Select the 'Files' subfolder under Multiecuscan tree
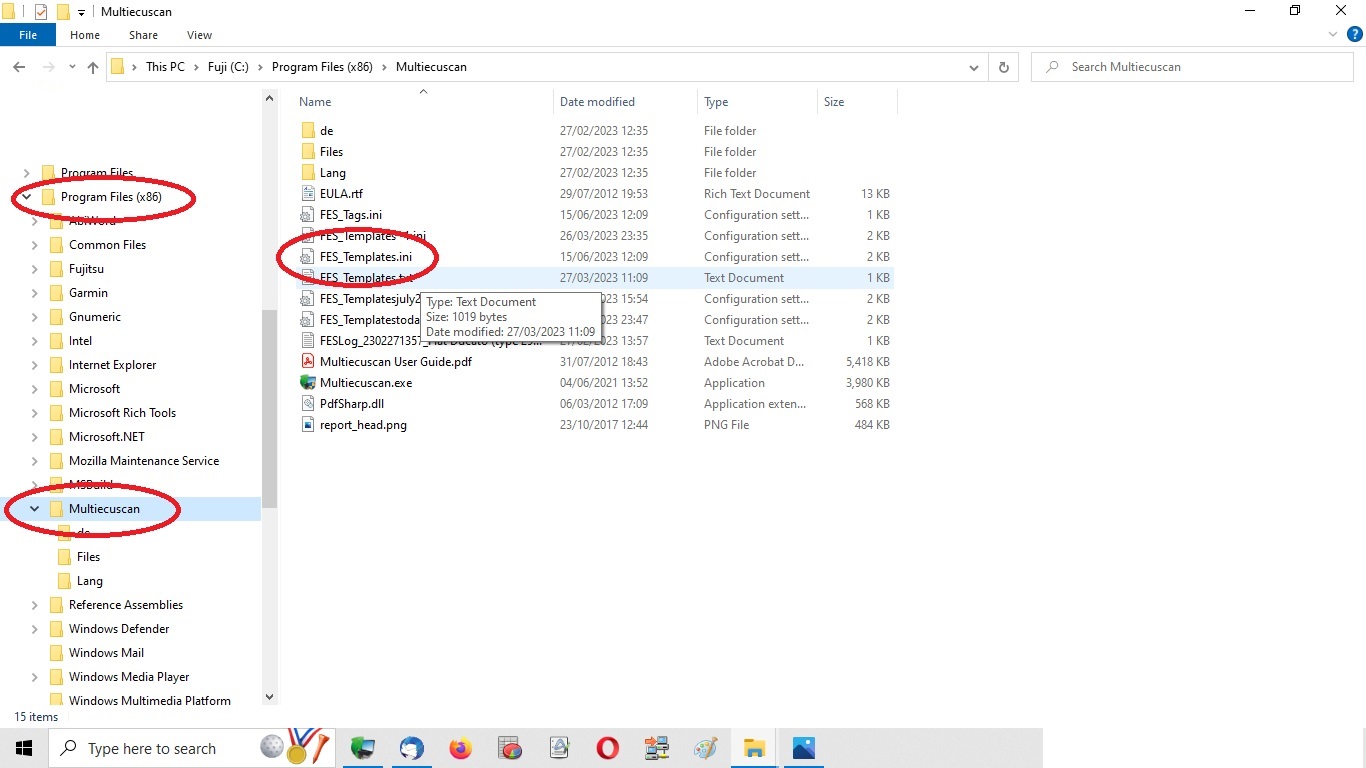Viewport: 1366px width, 768px height. pyautogui.click(x=88, y=557)
